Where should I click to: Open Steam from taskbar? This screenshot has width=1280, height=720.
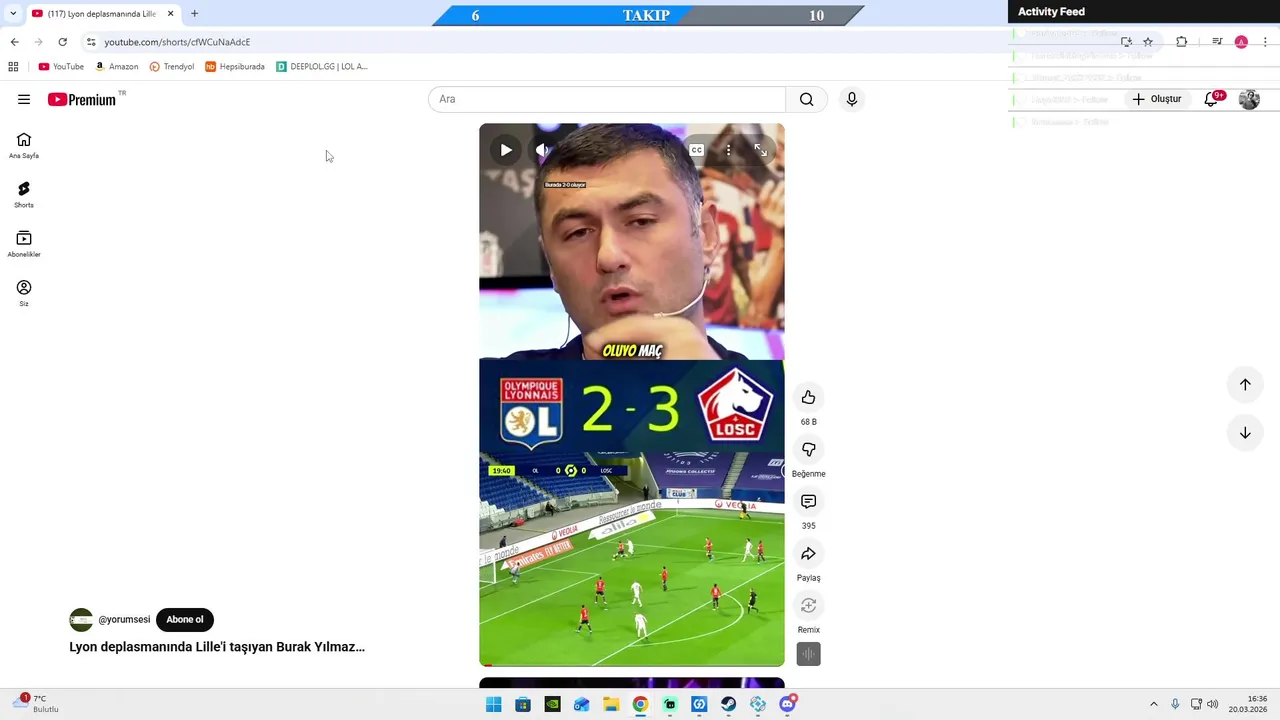pos(729,704)
